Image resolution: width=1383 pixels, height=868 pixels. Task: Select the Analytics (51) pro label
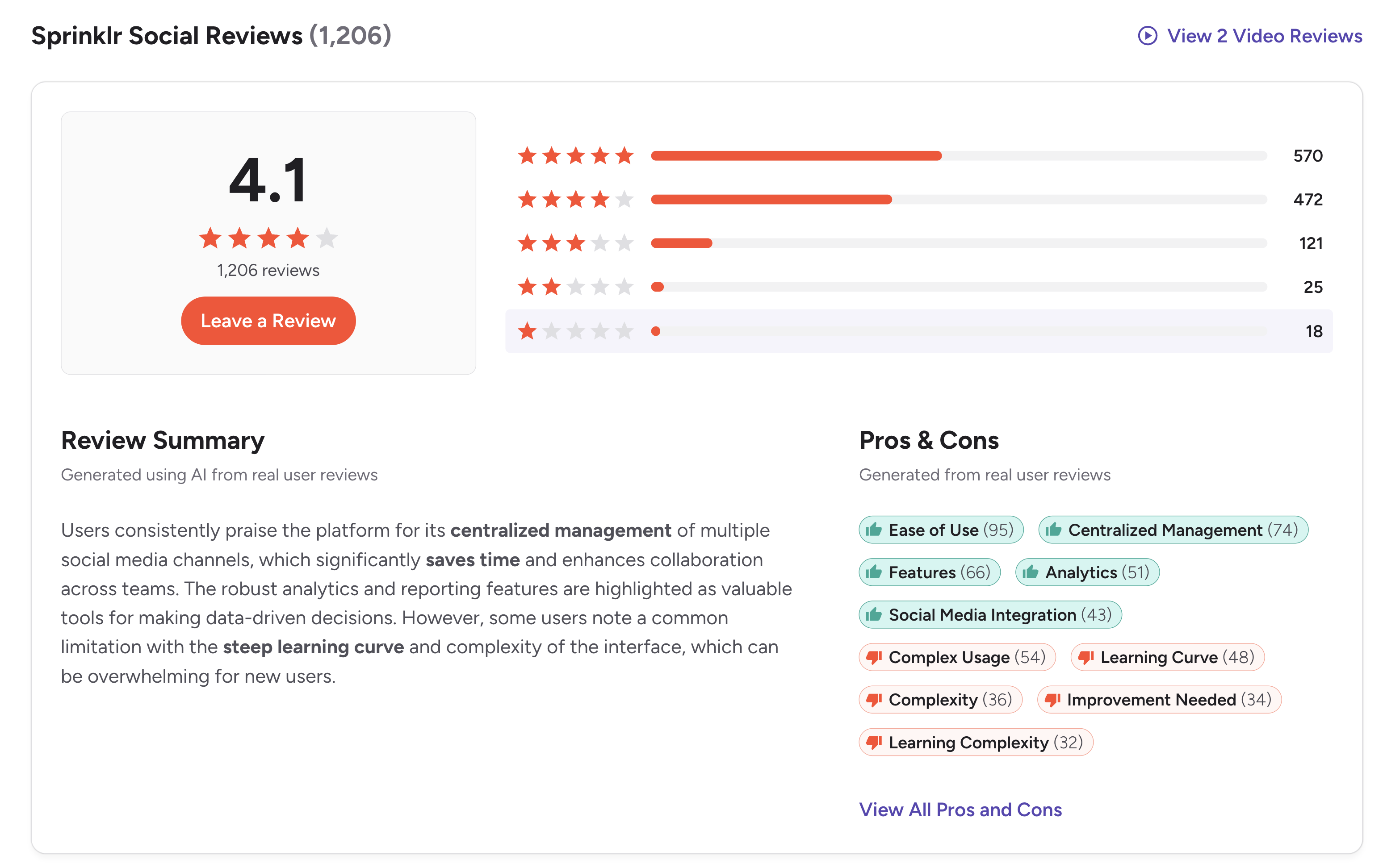coord(1087,572)
